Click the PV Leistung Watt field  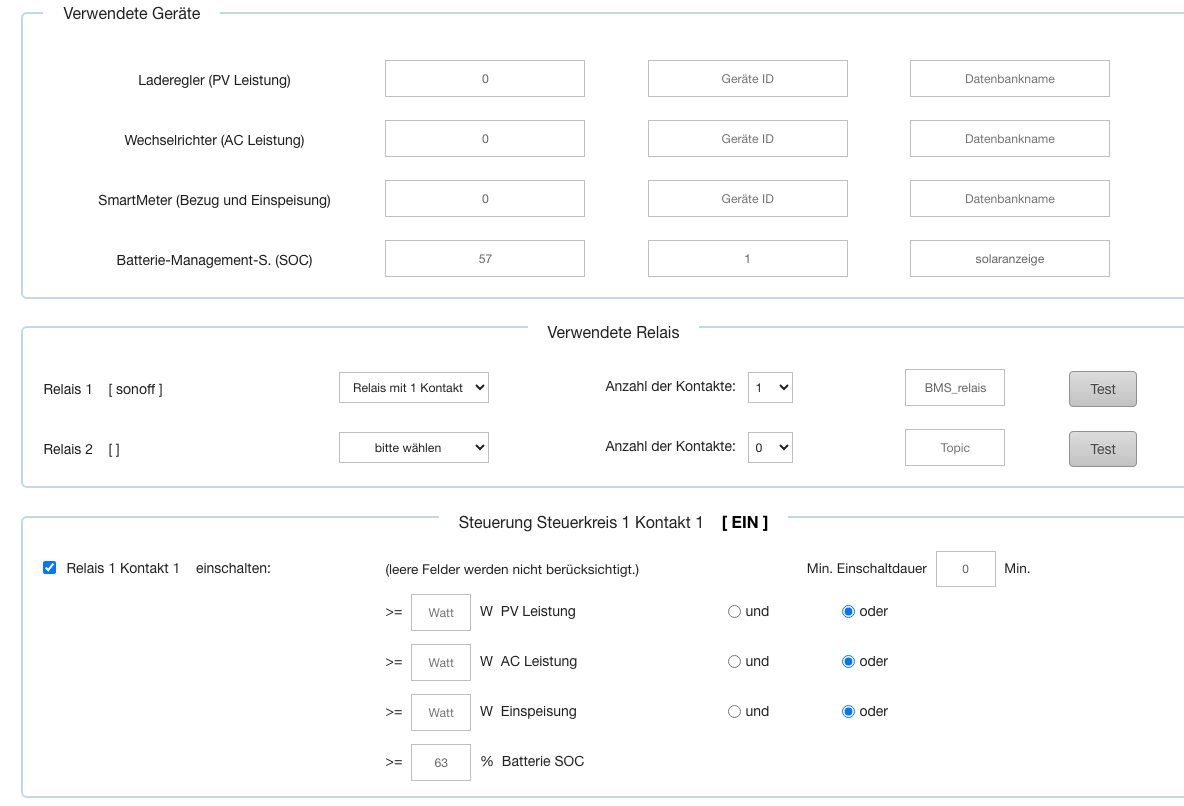(441, 613)
